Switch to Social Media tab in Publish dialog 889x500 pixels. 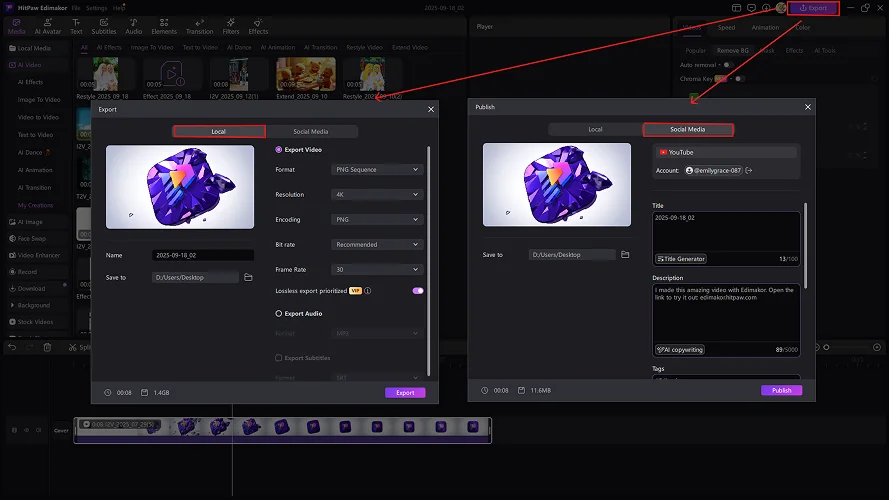[x=687, y=129]
